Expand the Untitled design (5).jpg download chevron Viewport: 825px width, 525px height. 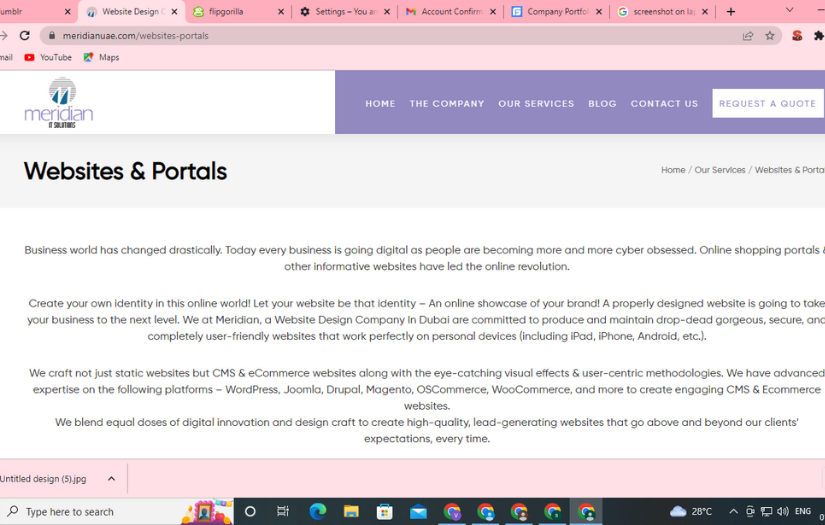point(111,479)
